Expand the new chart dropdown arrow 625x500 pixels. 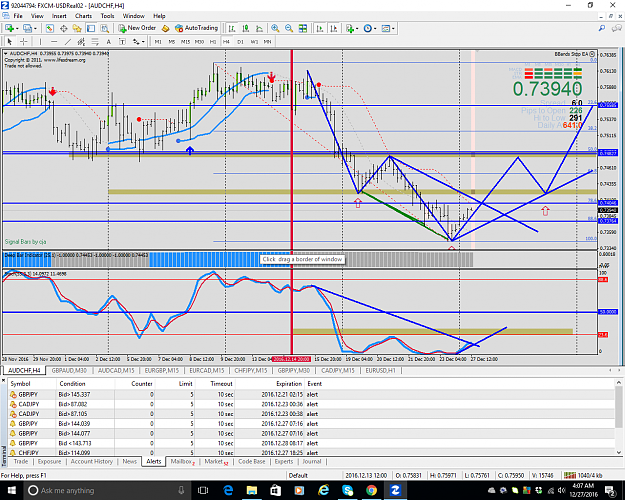[17, 28]
